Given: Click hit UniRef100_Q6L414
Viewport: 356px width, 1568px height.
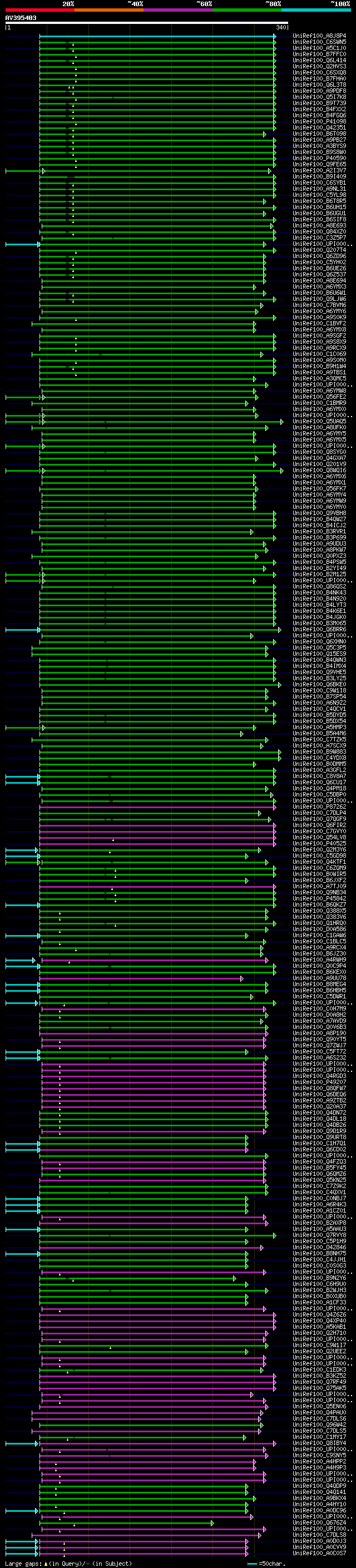Looking at the screenshot, I should (x=319, y=60).
